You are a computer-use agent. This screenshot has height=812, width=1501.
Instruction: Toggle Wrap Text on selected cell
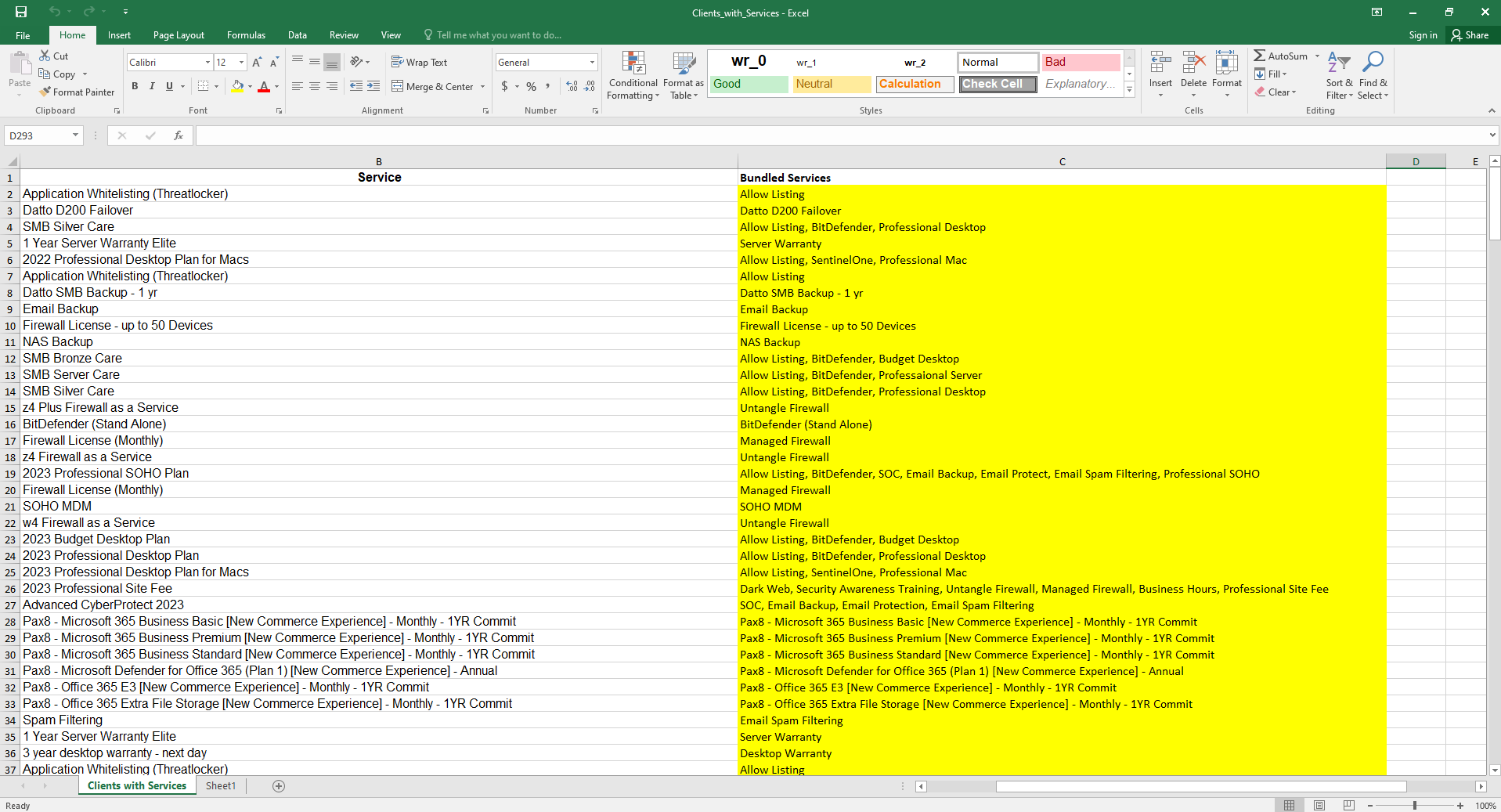pos(419,62)
